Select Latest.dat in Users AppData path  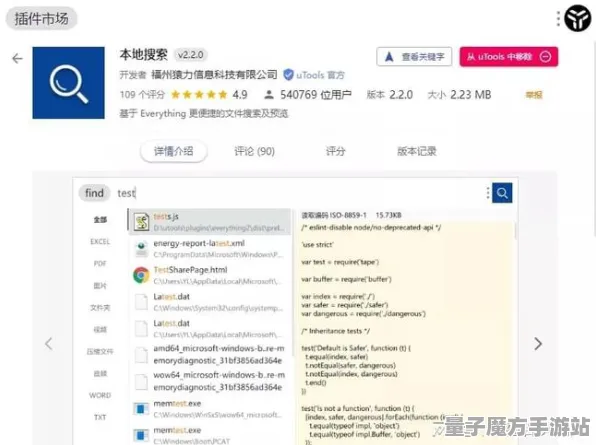click(210, 328)
